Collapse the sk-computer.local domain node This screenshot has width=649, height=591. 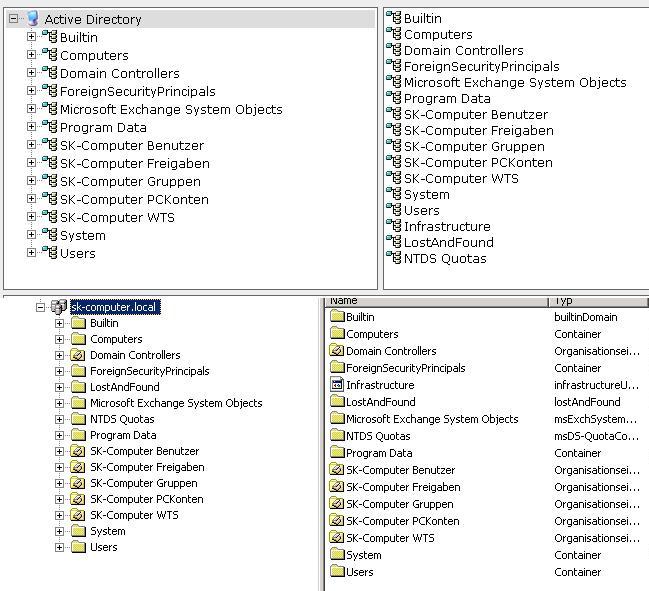40,307
